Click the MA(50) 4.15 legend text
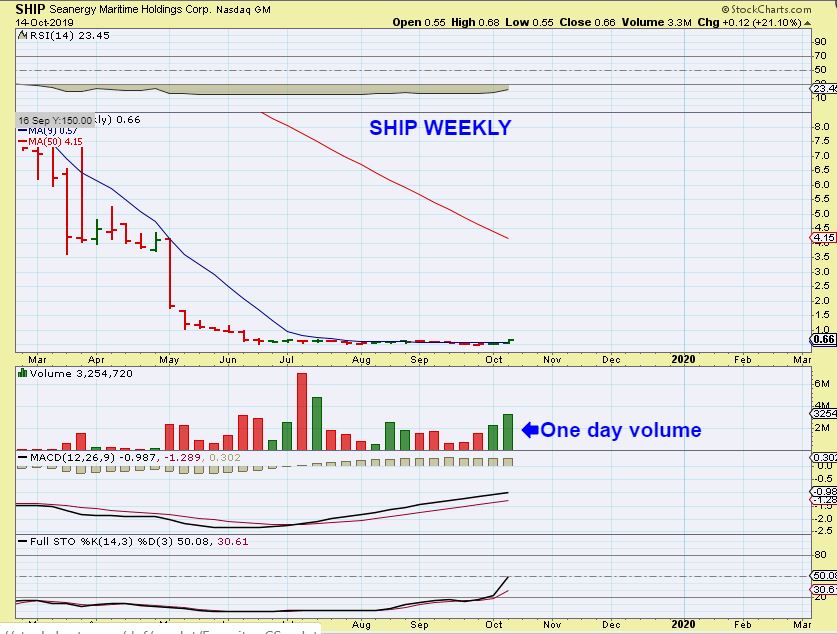Screen dimensions: 837x634 point(55,141)
